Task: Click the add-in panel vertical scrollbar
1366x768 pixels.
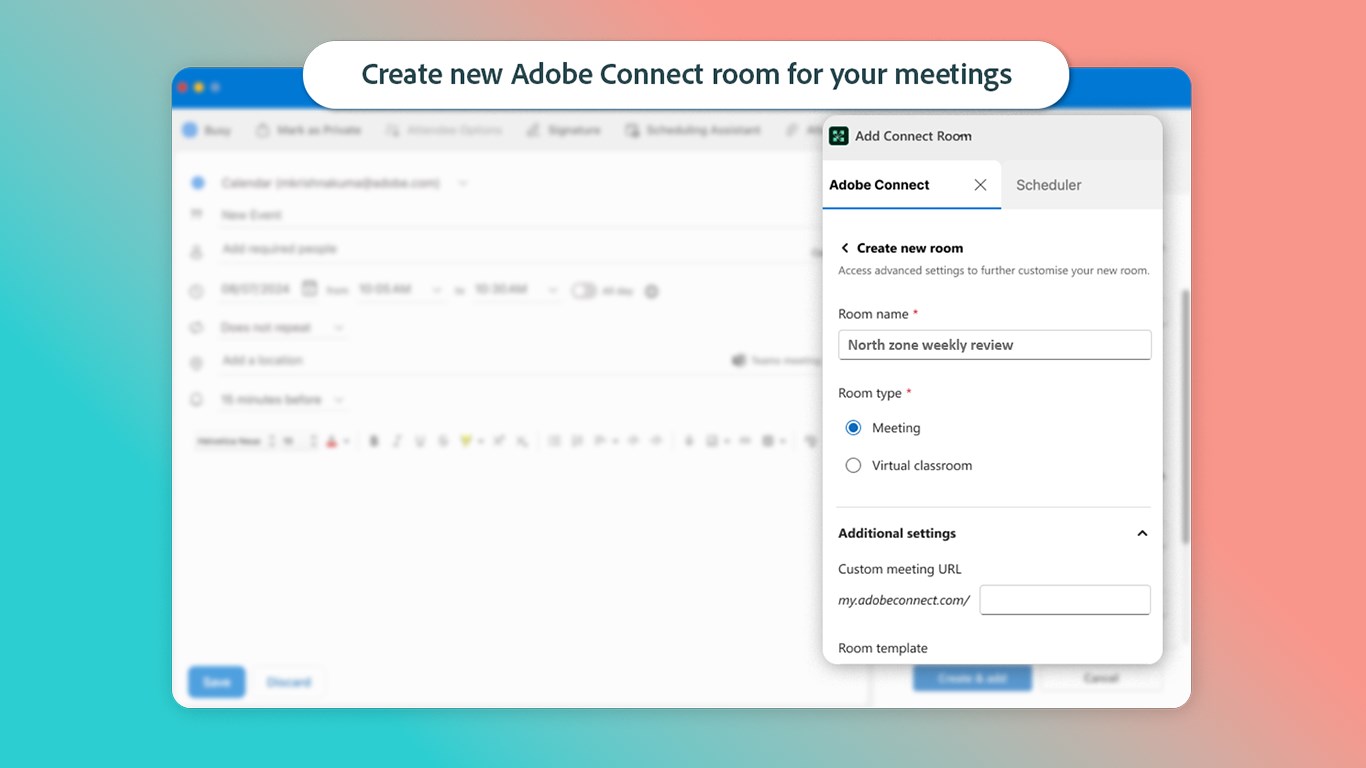Action: [1186, 417]
